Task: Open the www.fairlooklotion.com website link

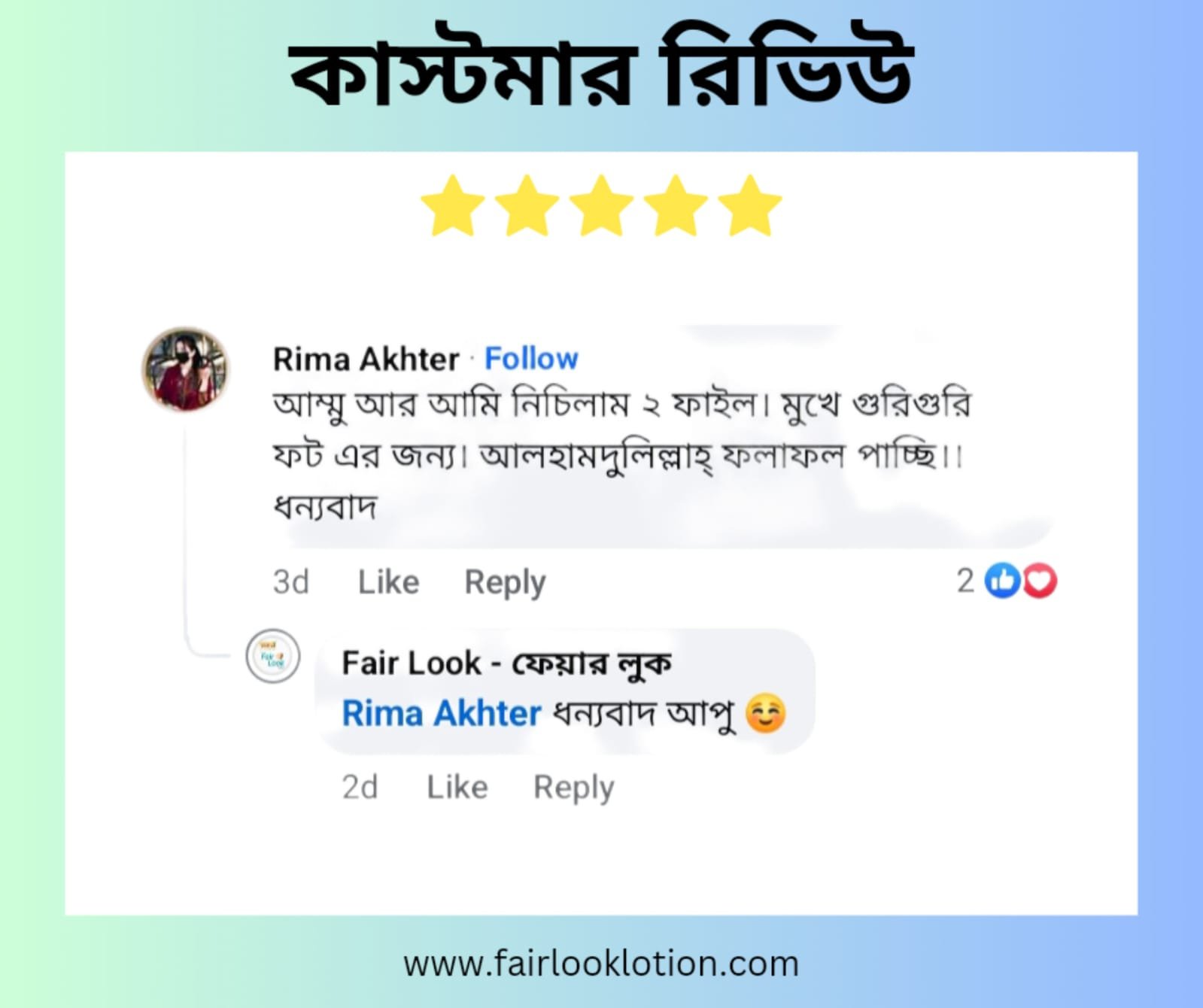Action: 601,964
